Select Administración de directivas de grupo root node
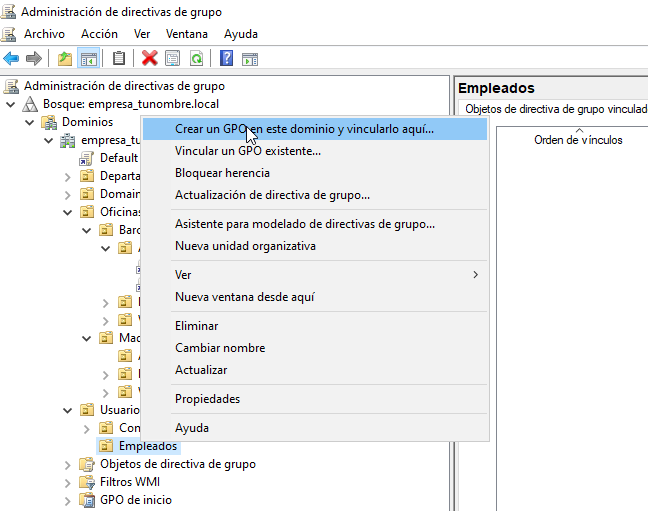 pos(124,86)
